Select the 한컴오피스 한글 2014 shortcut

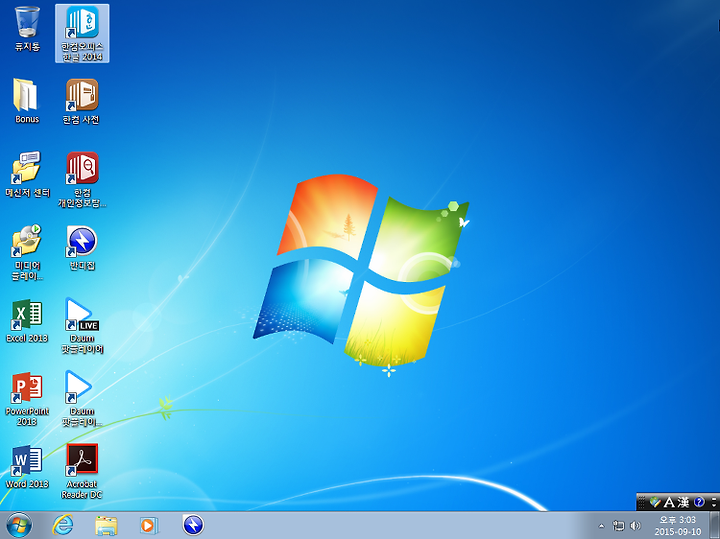[x=82, y=33]
